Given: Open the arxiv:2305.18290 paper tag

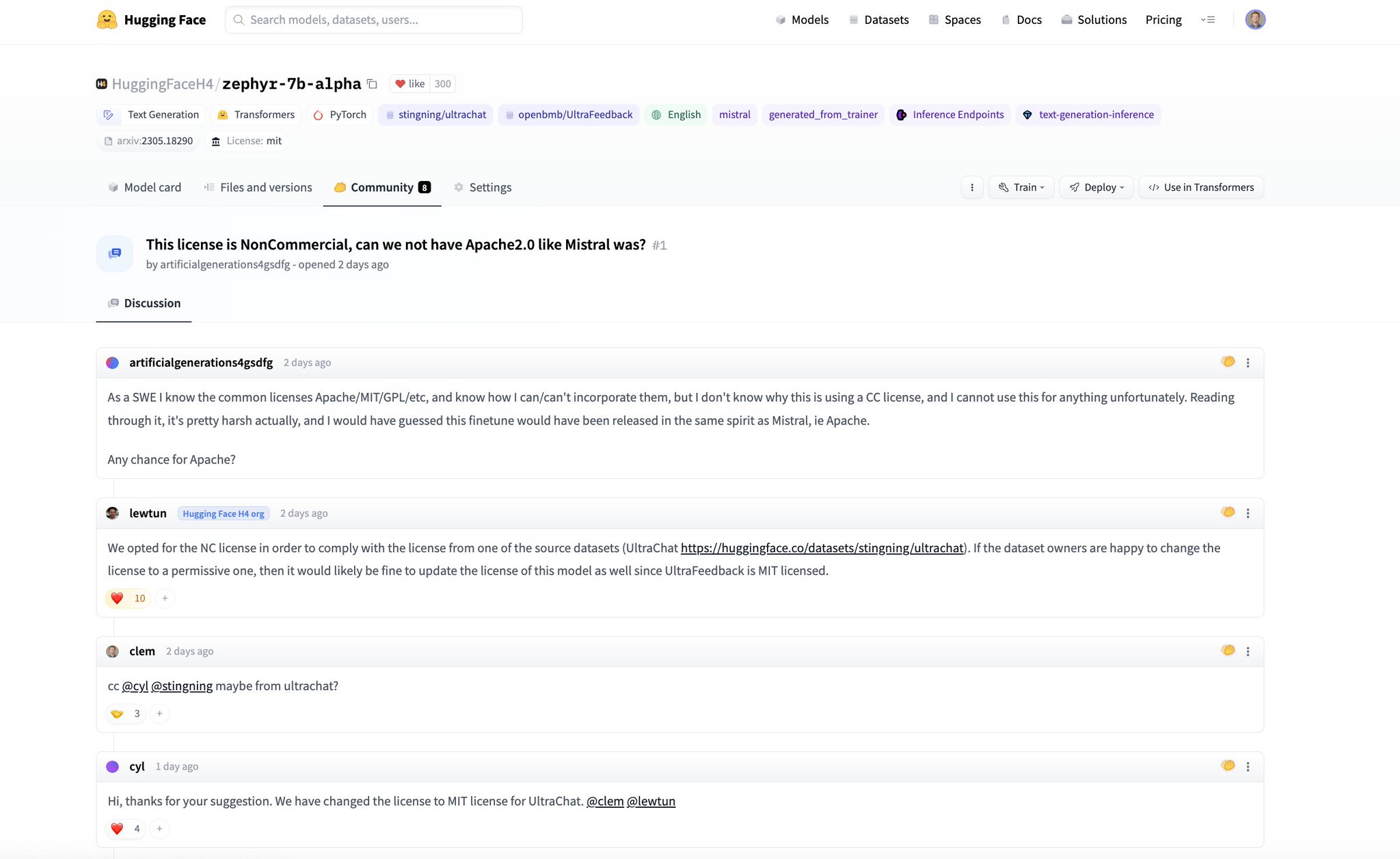Looking at the screenshot, I should tap(148, 141).
